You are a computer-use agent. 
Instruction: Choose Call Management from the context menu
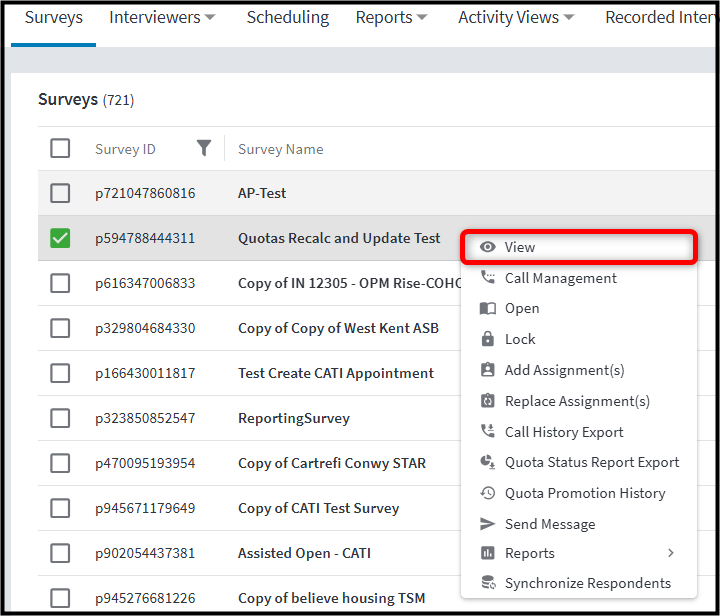click(579, 278)
